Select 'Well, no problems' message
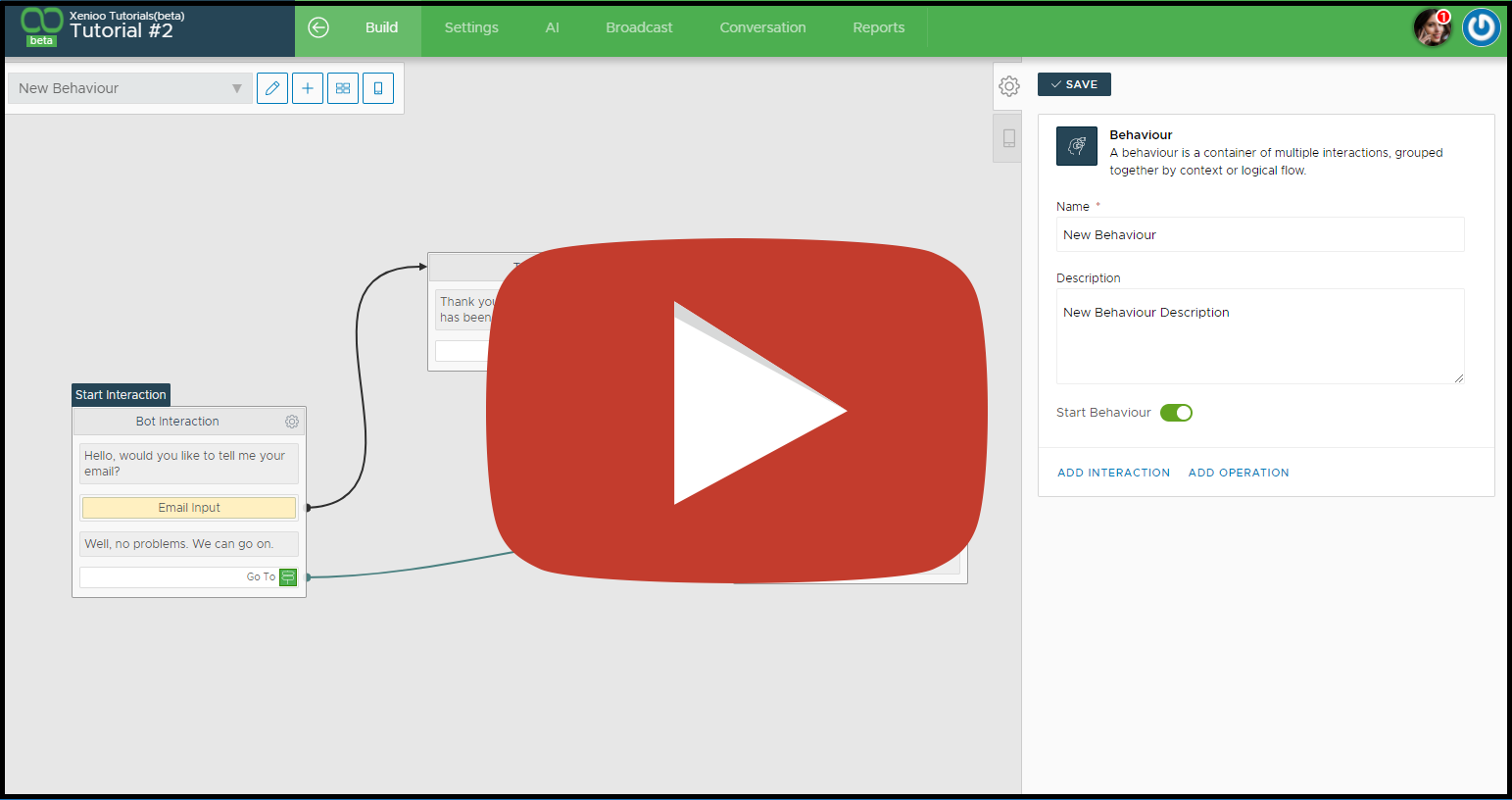The height and width of the screenshot is (800, 1512). (189, 544)
